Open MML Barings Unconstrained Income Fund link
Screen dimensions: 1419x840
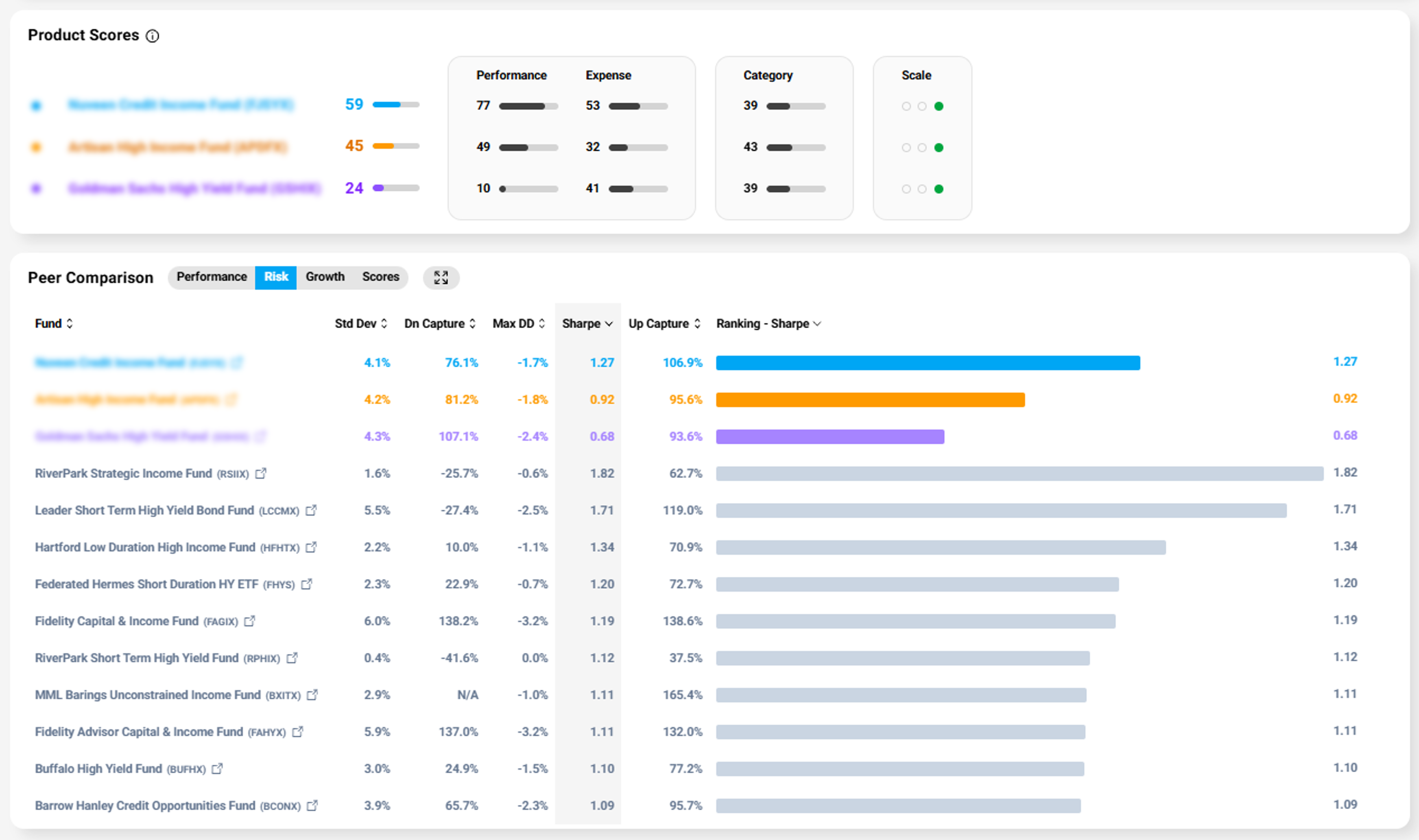168,694
